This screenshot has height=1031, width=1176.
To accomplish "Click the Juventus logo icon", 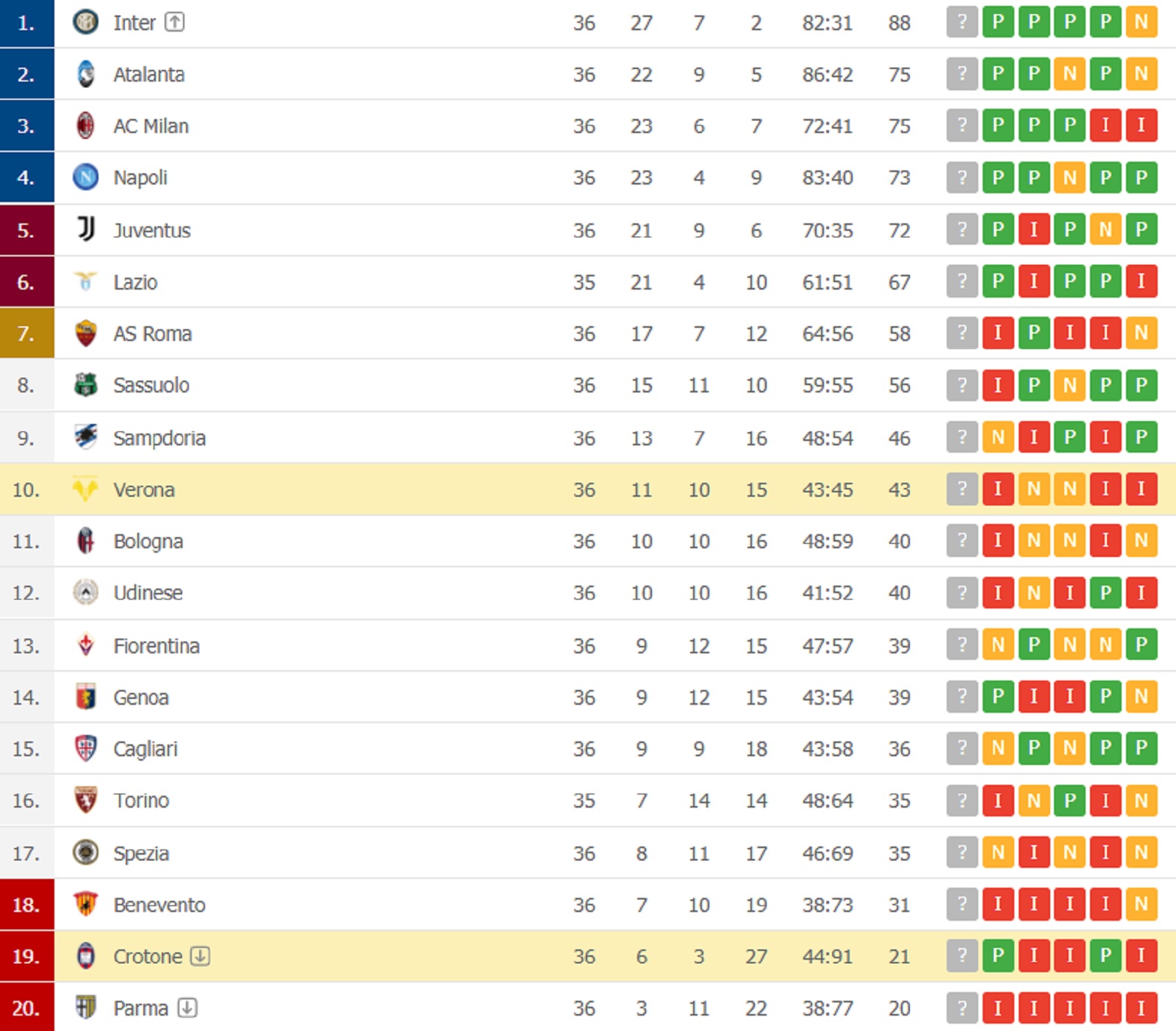I will tap(86, 229).
